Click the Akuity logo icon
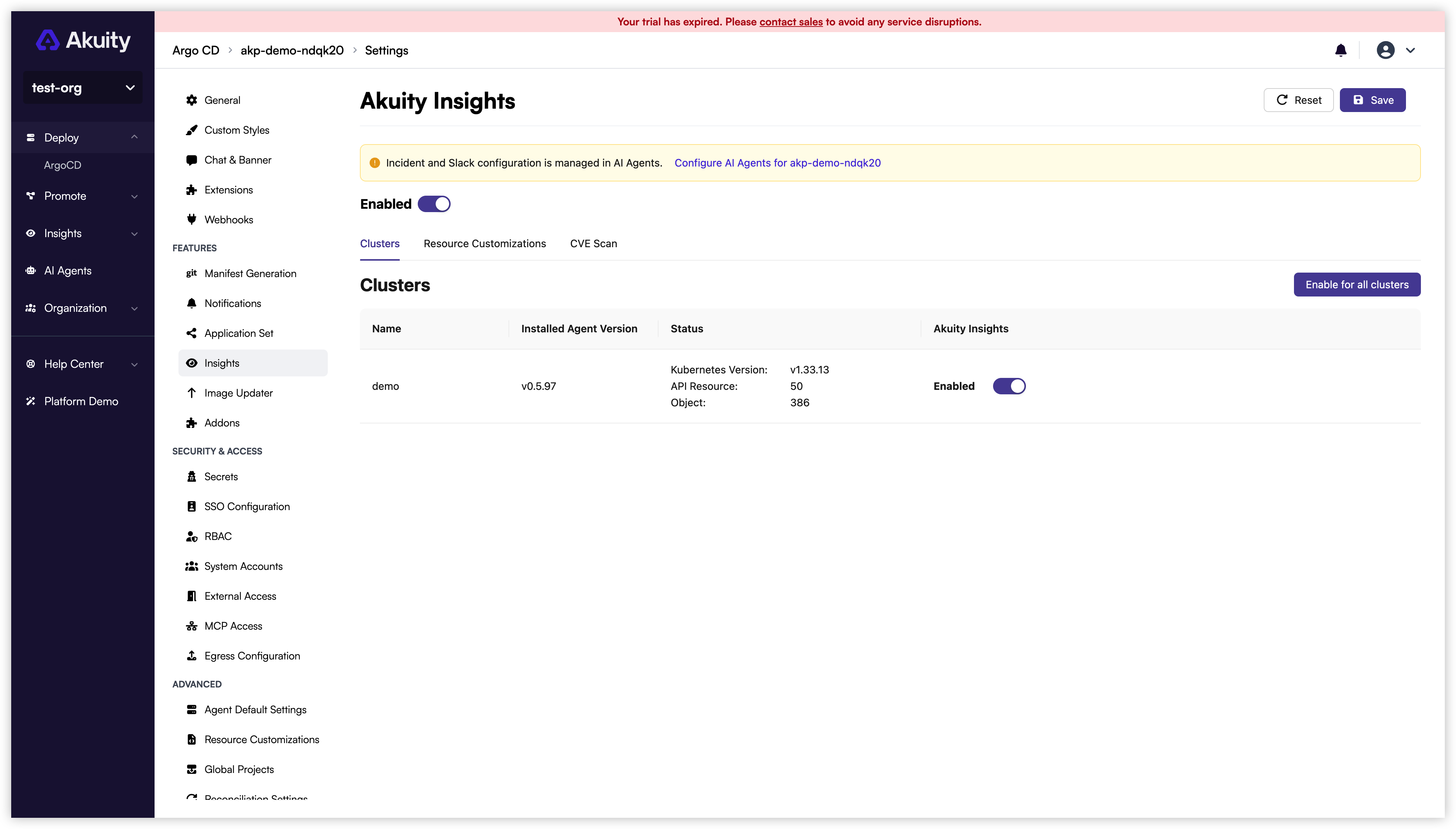Image resolution: width=1456 pixels, height=829 pixels. coord(48,40)
